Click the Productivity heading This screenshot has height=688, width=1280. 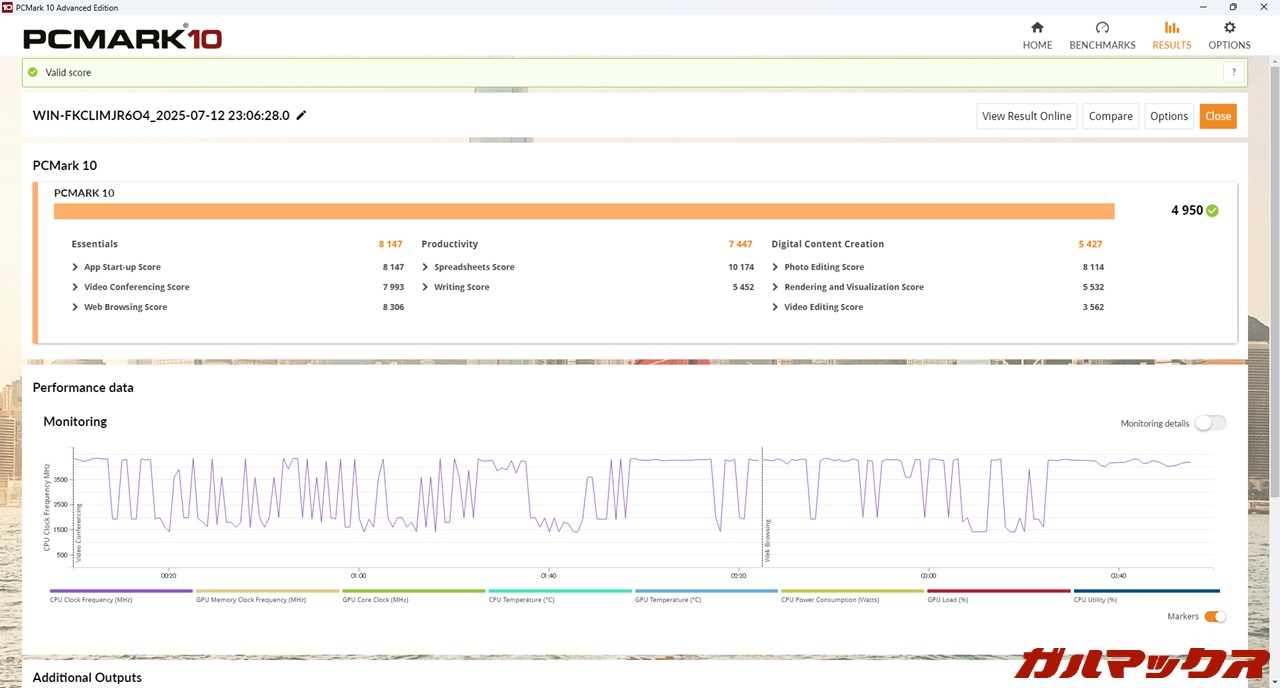(450, 244)
